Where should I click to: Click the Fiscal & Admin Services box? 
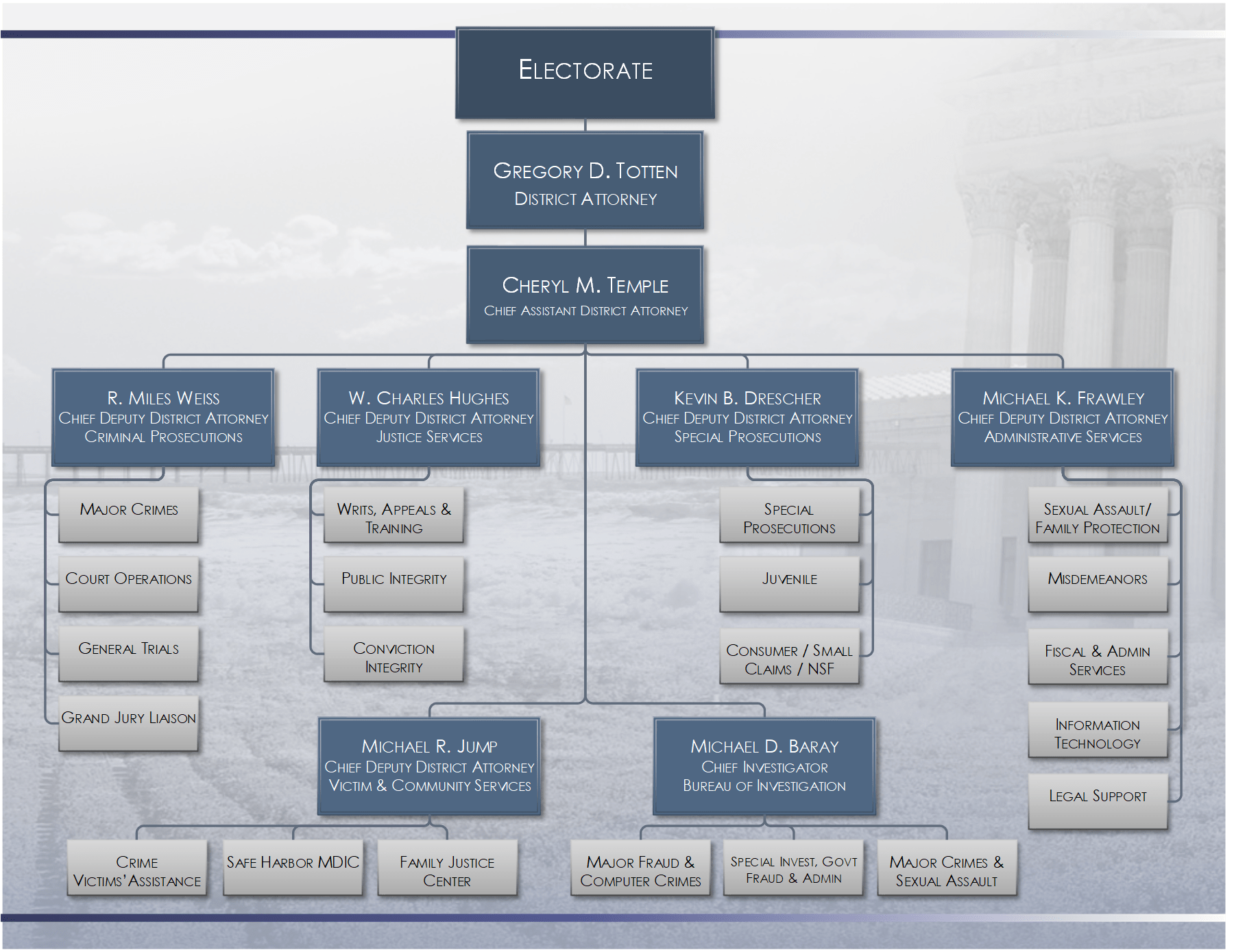tap(1098, 657)
